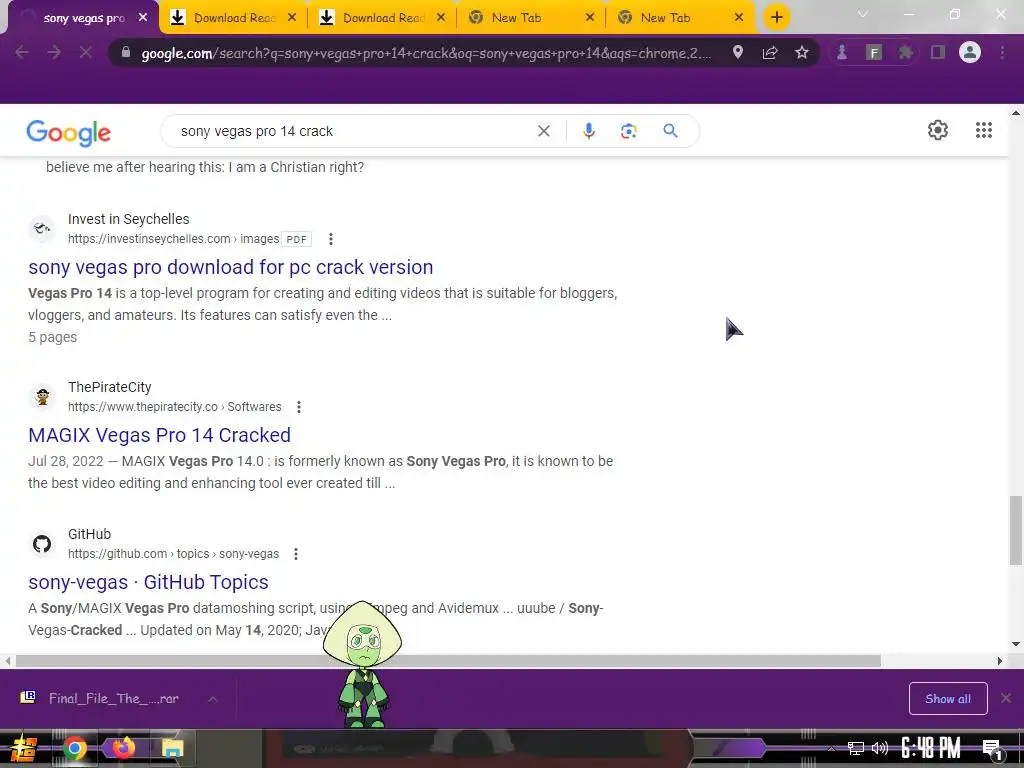
Task: Submit search with magnifier icon
Action: point(670,131)
